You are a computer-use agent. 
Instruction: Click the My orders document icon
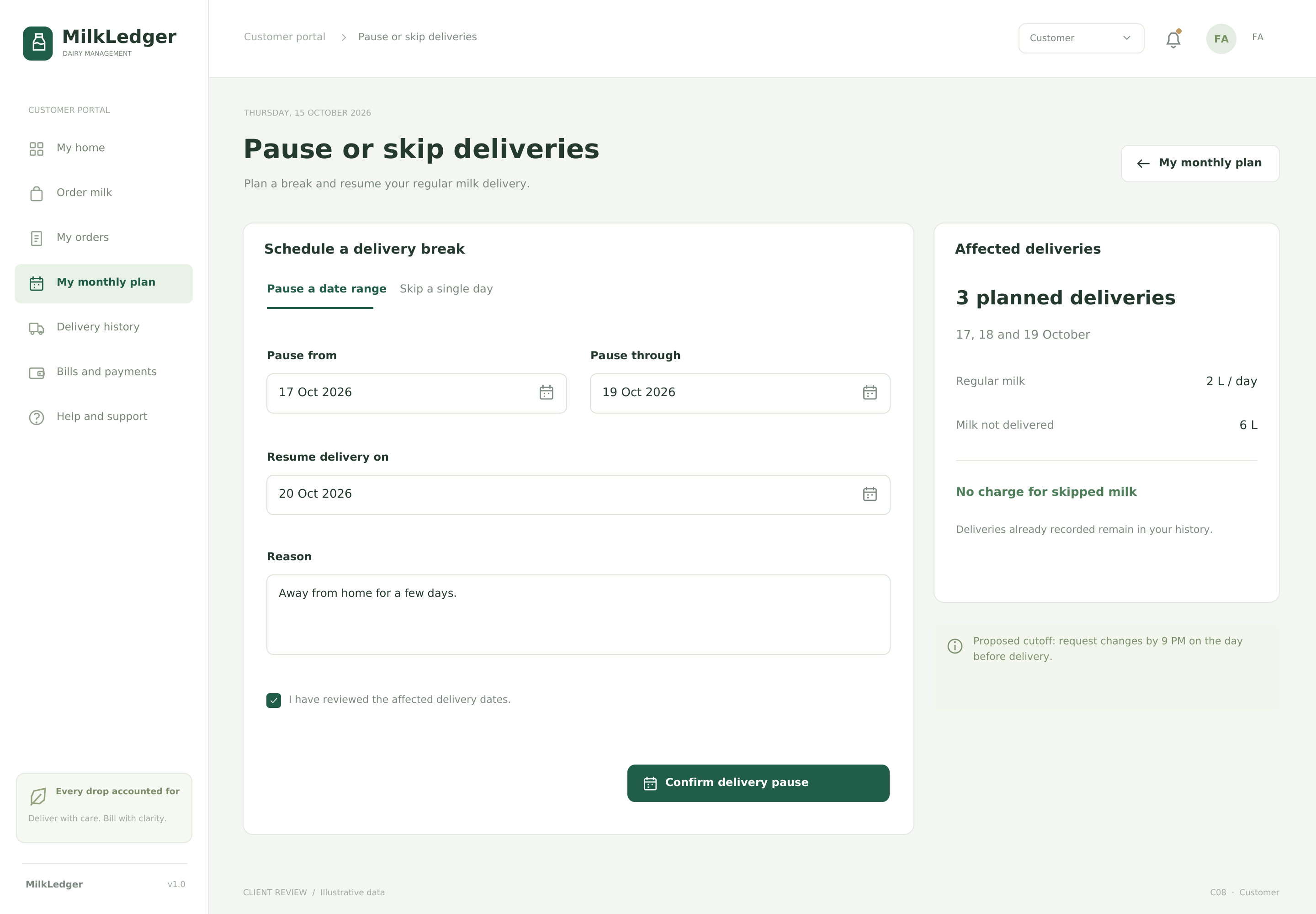pyautogui.click(x=37, y=238)
